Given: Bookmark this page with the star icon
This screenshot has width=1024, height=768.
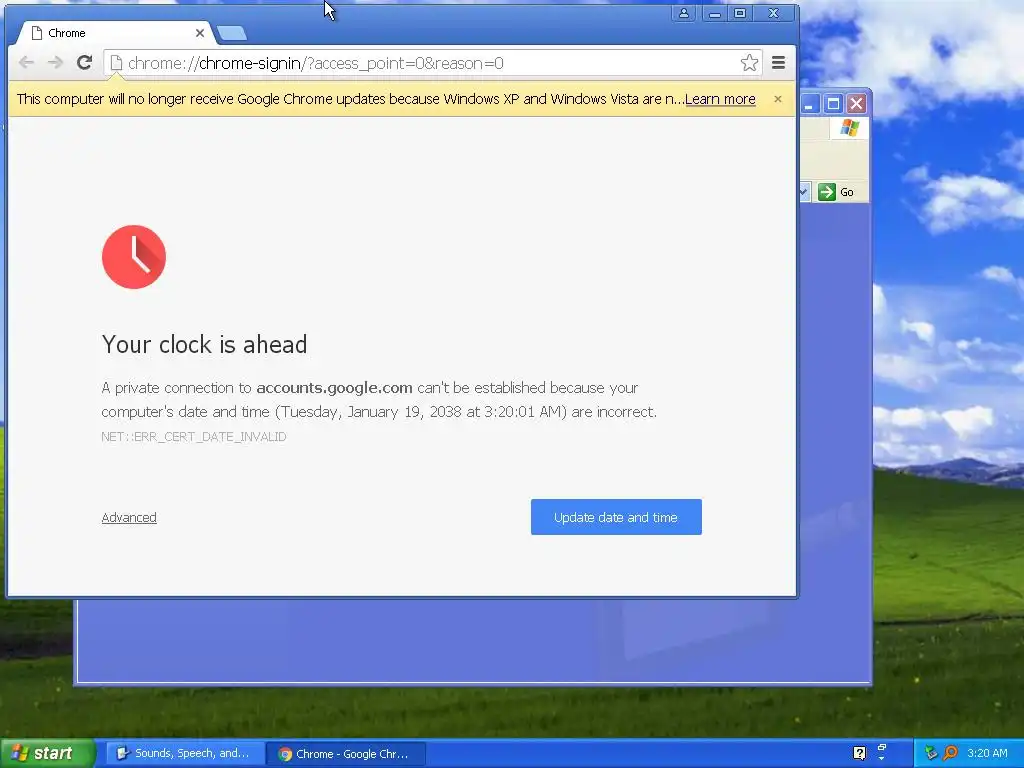Looking at the screenshot, I should point(749,63).
